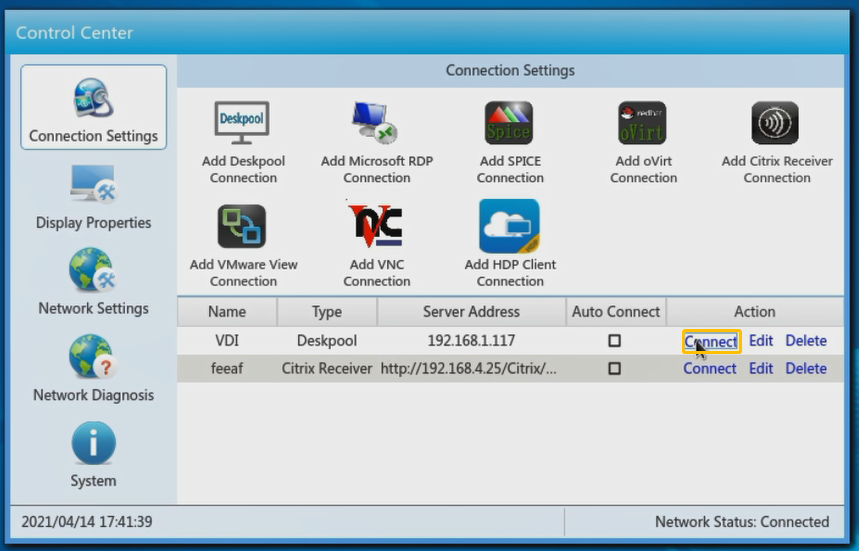This screenshot has width=859, height=551.
Task: Delete the VDI connection
Action: (x=806, y=341)
